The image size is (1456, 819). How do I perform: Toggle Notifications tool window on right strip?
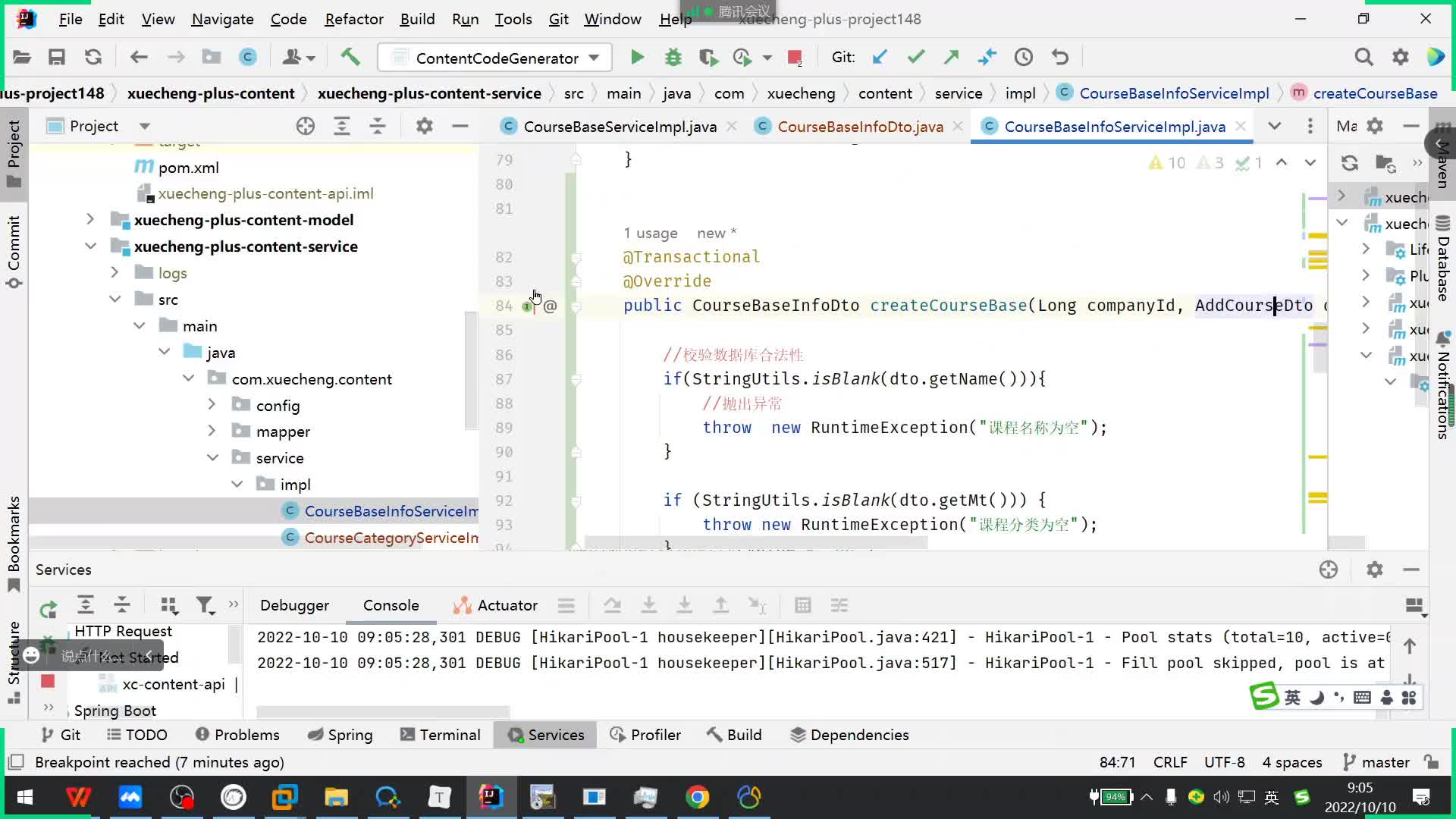tap(1443, 385)
